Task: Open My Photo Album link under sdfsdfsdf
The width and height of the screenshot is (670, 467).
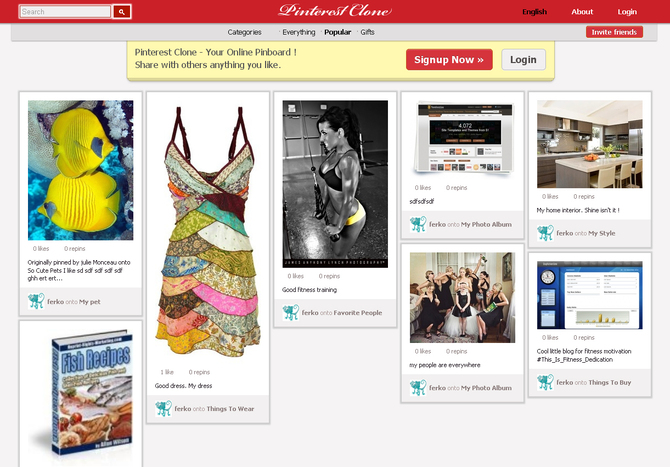Action: pos(486,224)
